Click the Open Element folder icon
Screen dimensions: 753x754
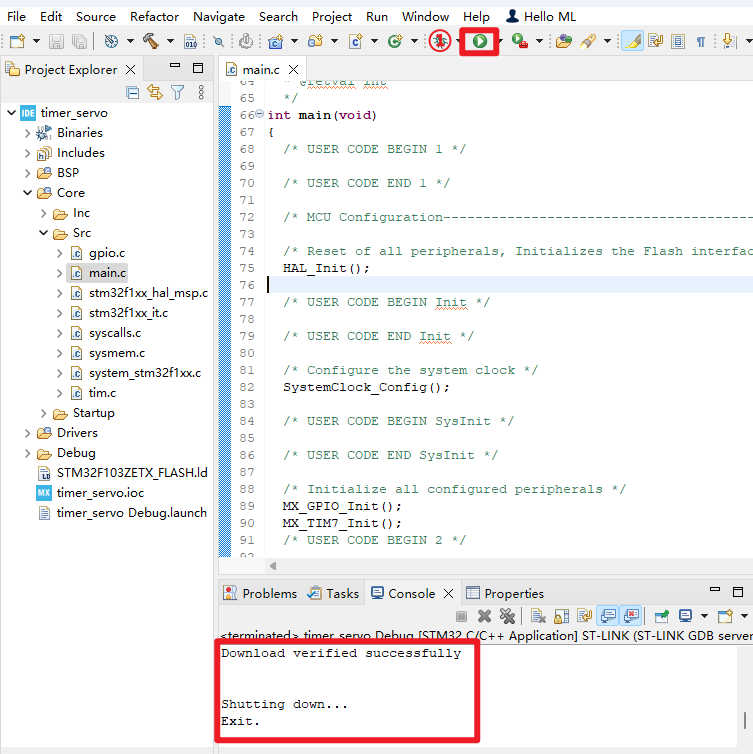point(564,41)
